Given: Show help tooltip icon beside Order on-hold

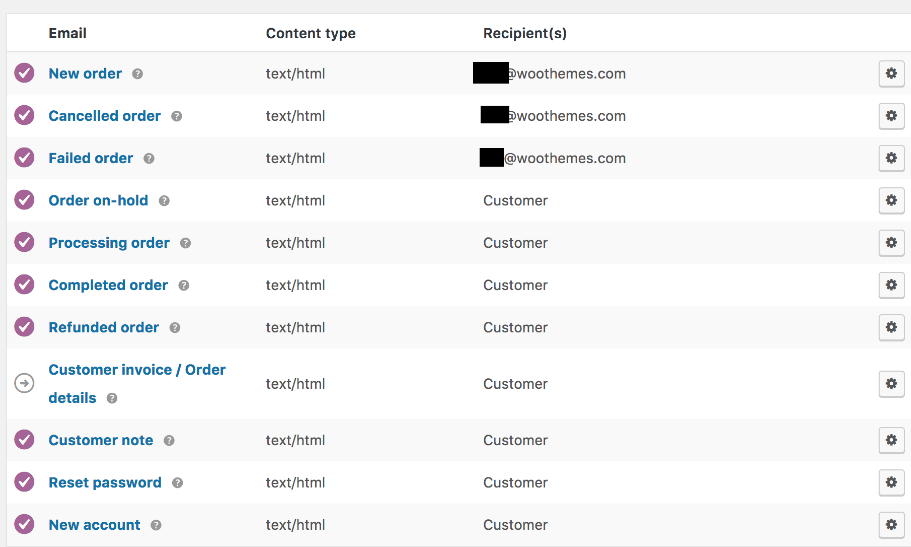Looking at the screenshot, I should click(x=164, y=201).
